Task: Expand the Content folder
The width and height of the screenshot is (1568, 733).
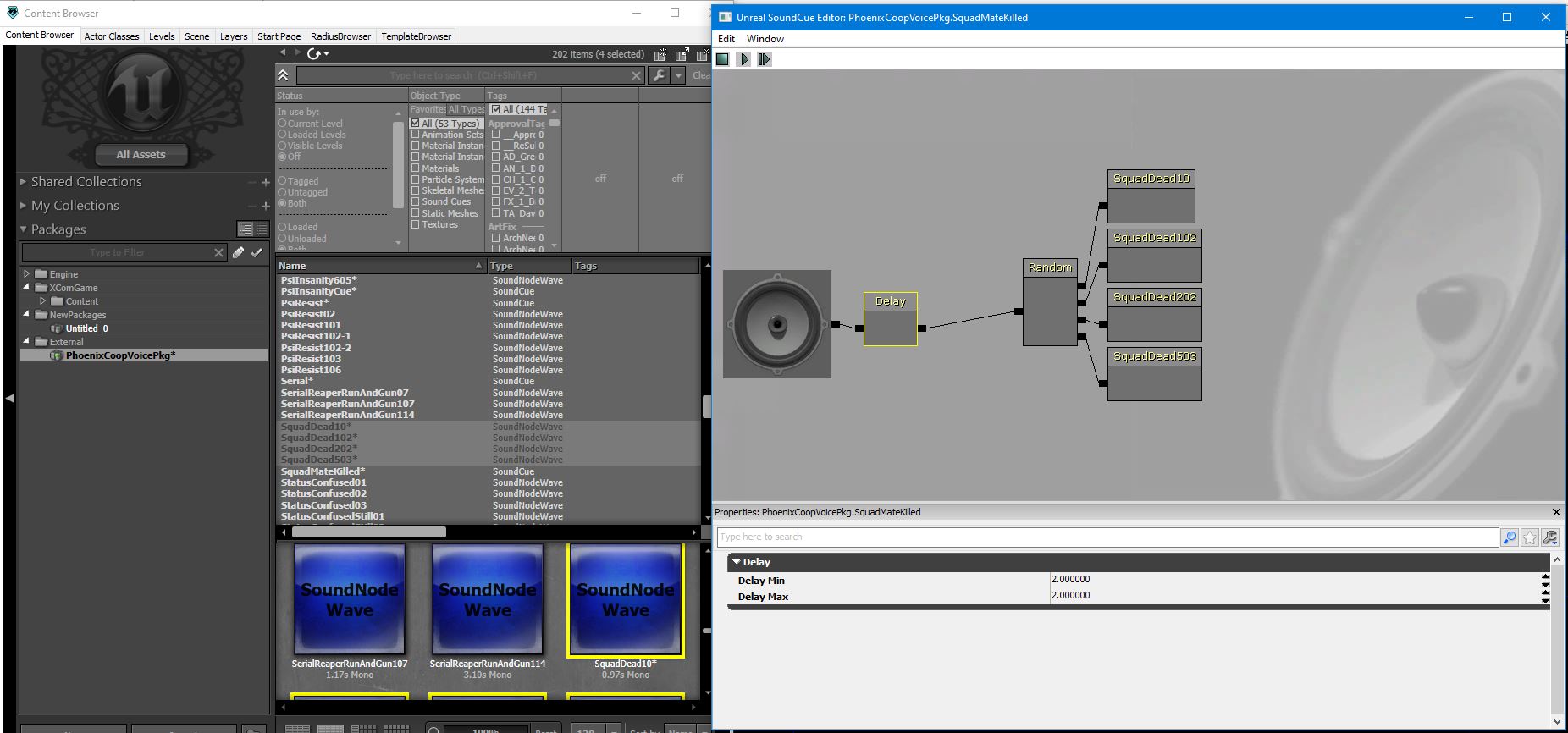Action: 43,300
